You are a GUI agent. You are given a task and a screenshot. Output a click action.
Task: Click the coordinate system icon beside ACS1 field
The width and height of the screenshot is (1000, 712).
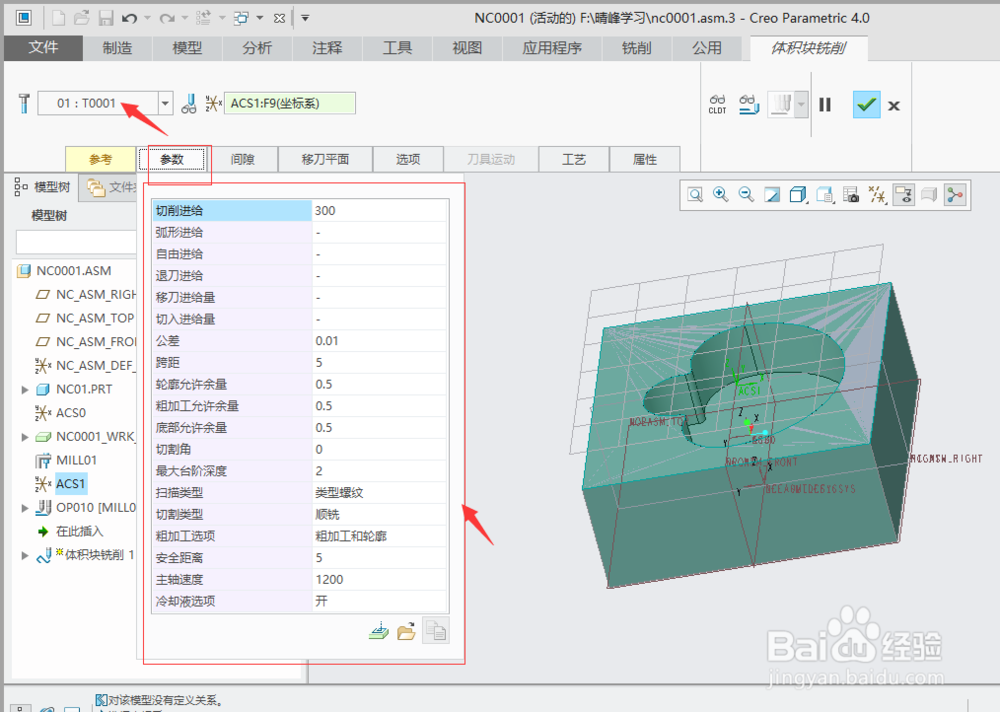(213, 103)
